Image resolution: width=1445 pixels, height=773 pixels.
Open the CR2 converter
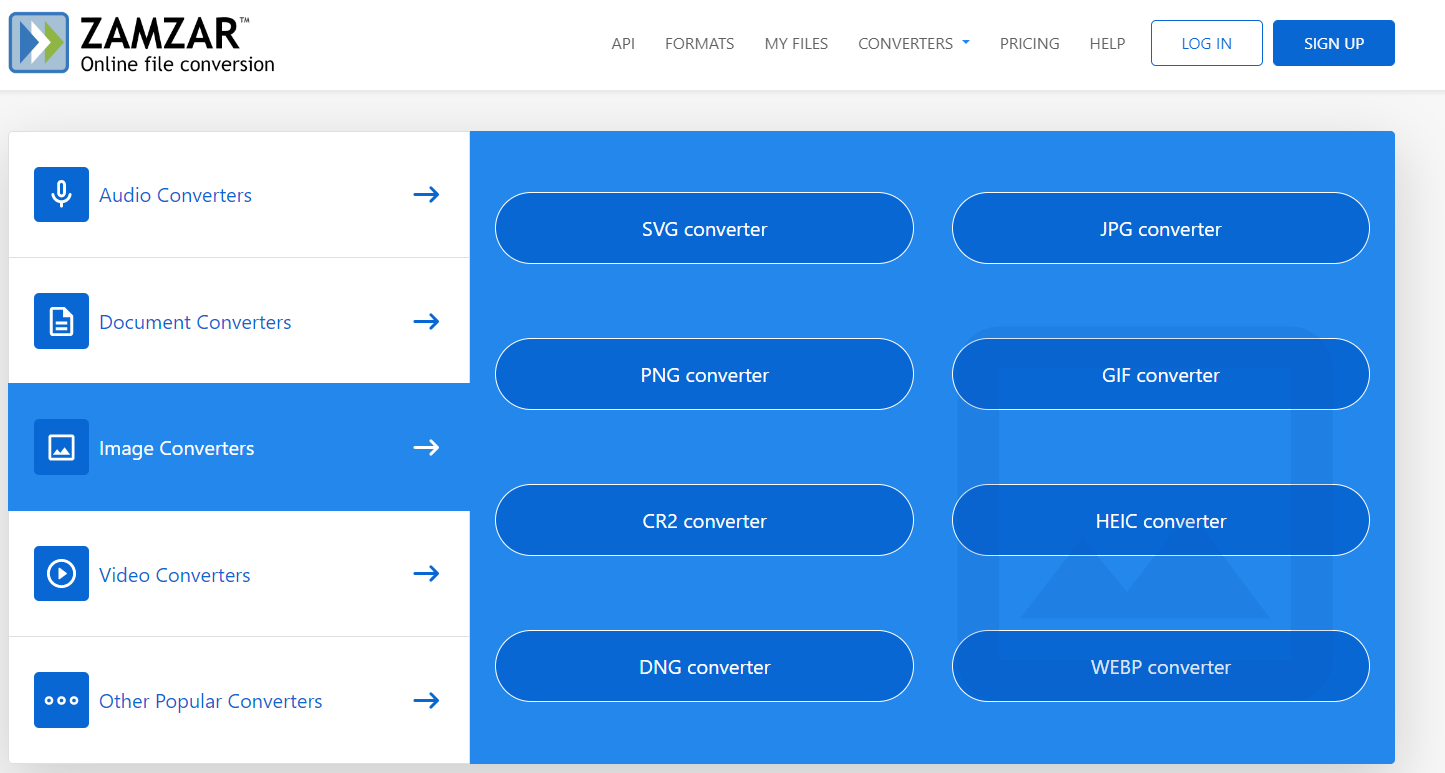(704, 520)
